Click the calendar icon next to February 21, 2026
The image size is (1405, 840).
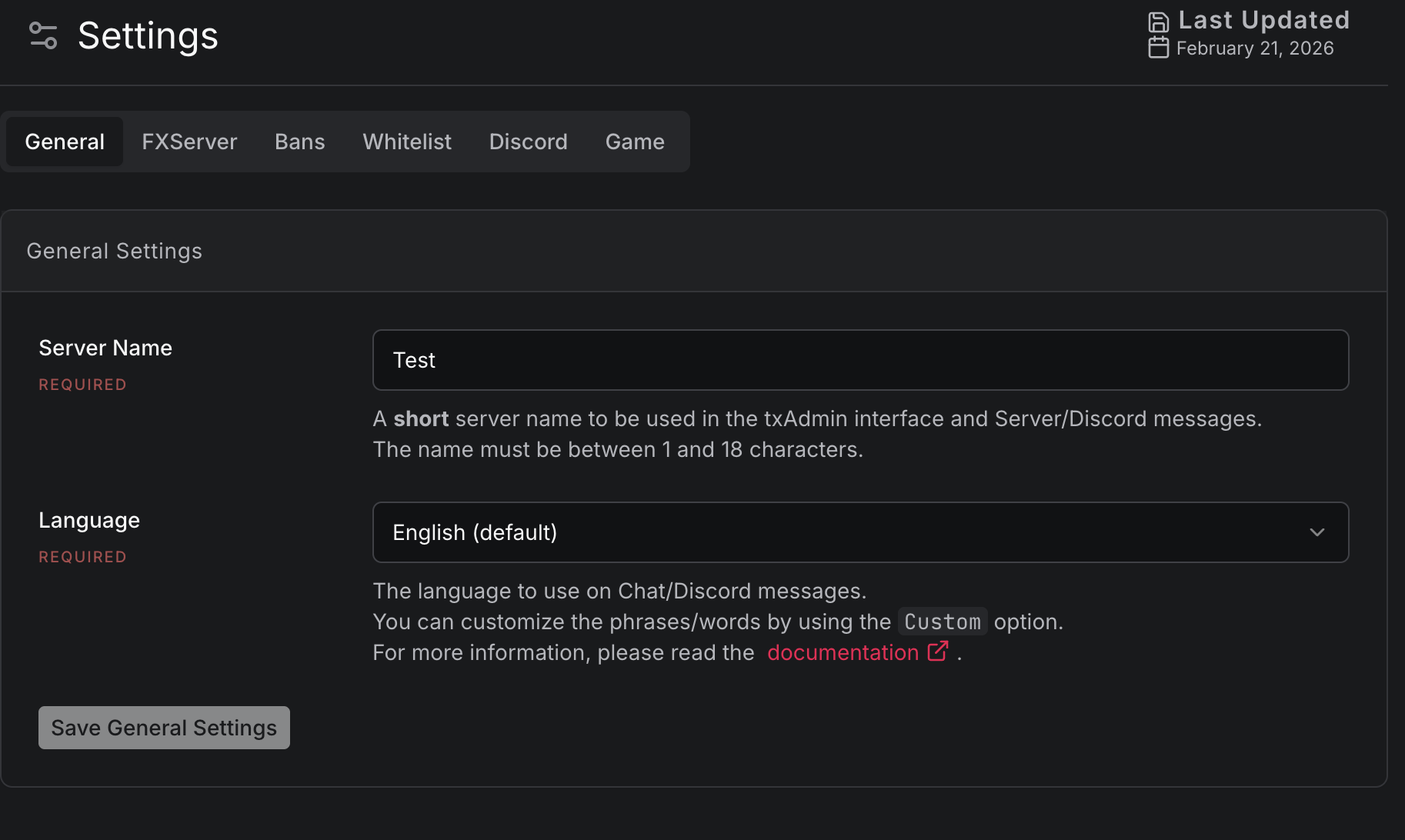pos(1158,48)
